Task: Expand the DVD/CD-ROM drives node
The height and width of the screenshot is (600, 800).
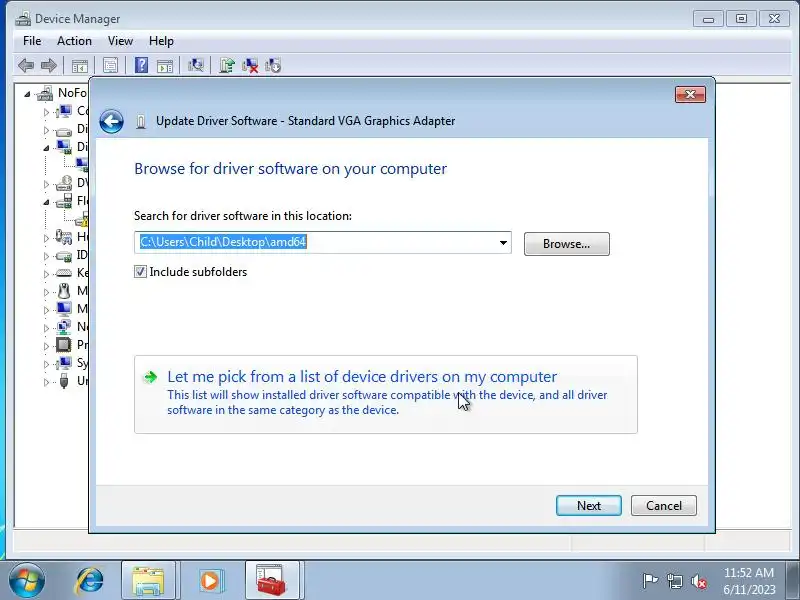Action: click(x=46, y=184)
